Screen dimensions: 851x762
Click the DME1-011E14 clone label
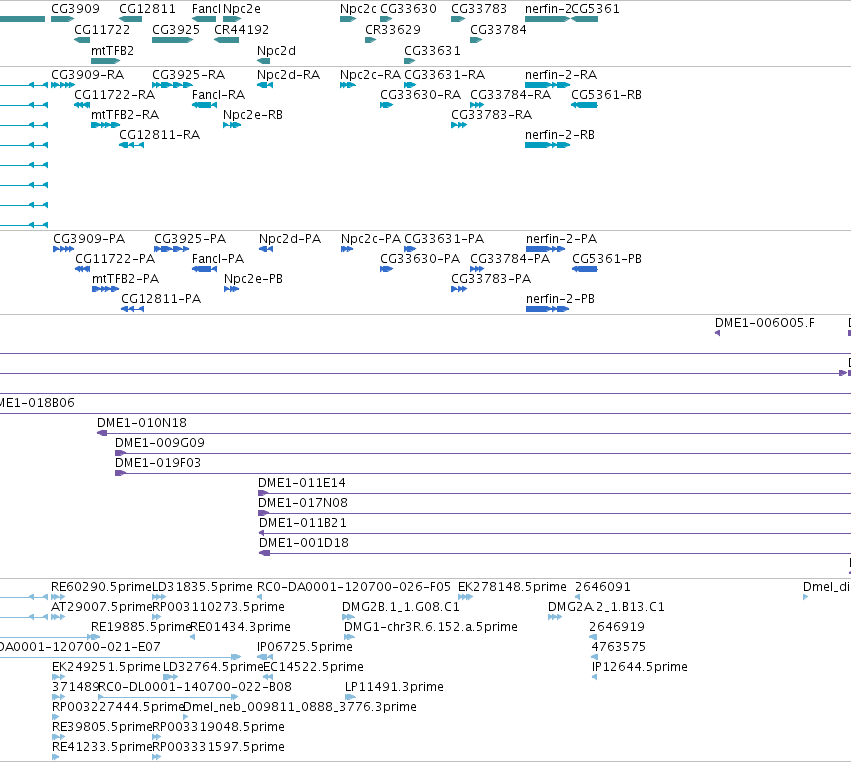pos(302,484)
